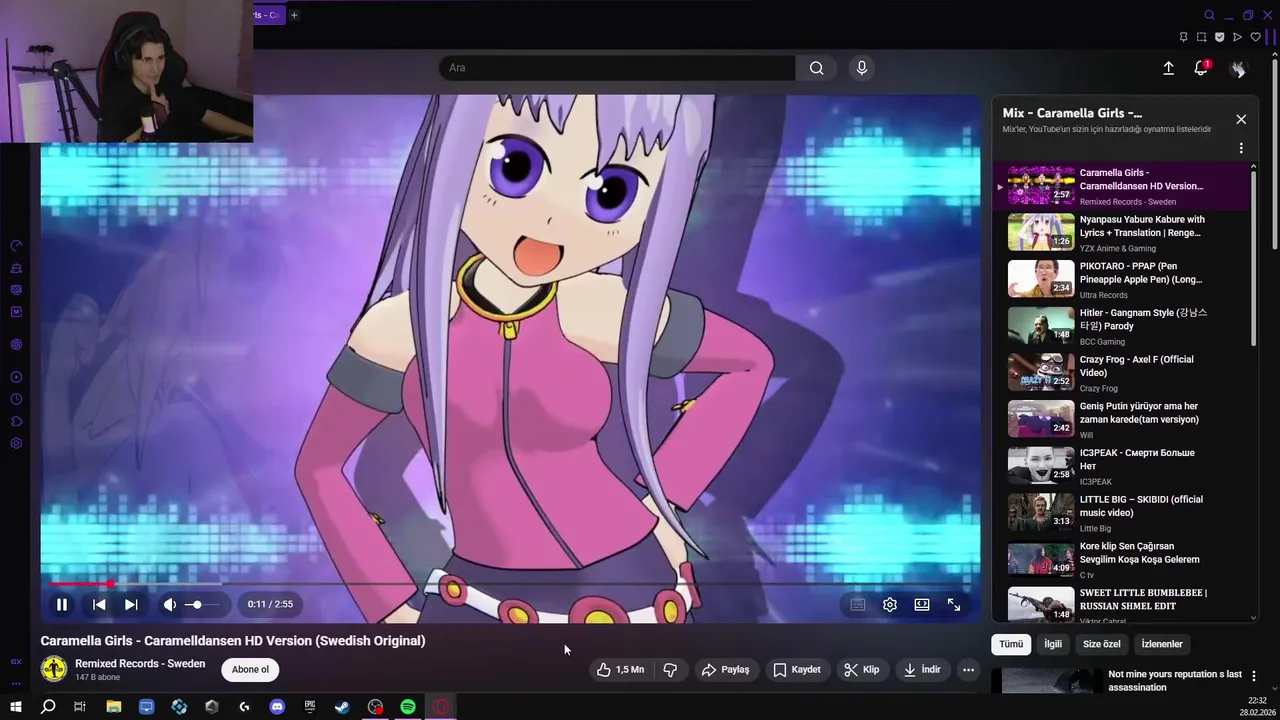Click the send flow arrow icon
The image size is (1280, 720).
pyautogui.click(x=1237, y=37)
